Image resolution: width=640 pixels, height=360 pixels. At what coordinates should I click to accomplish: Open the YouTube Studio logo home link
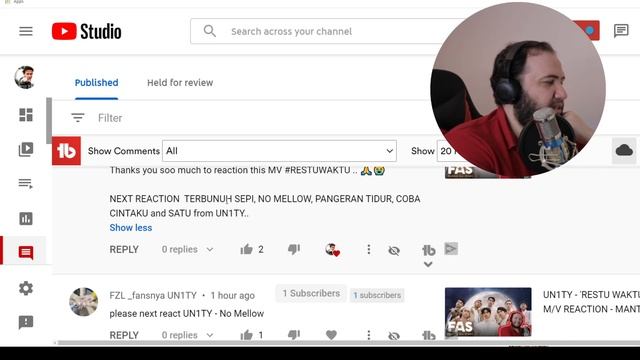click(x=87, y=31)
